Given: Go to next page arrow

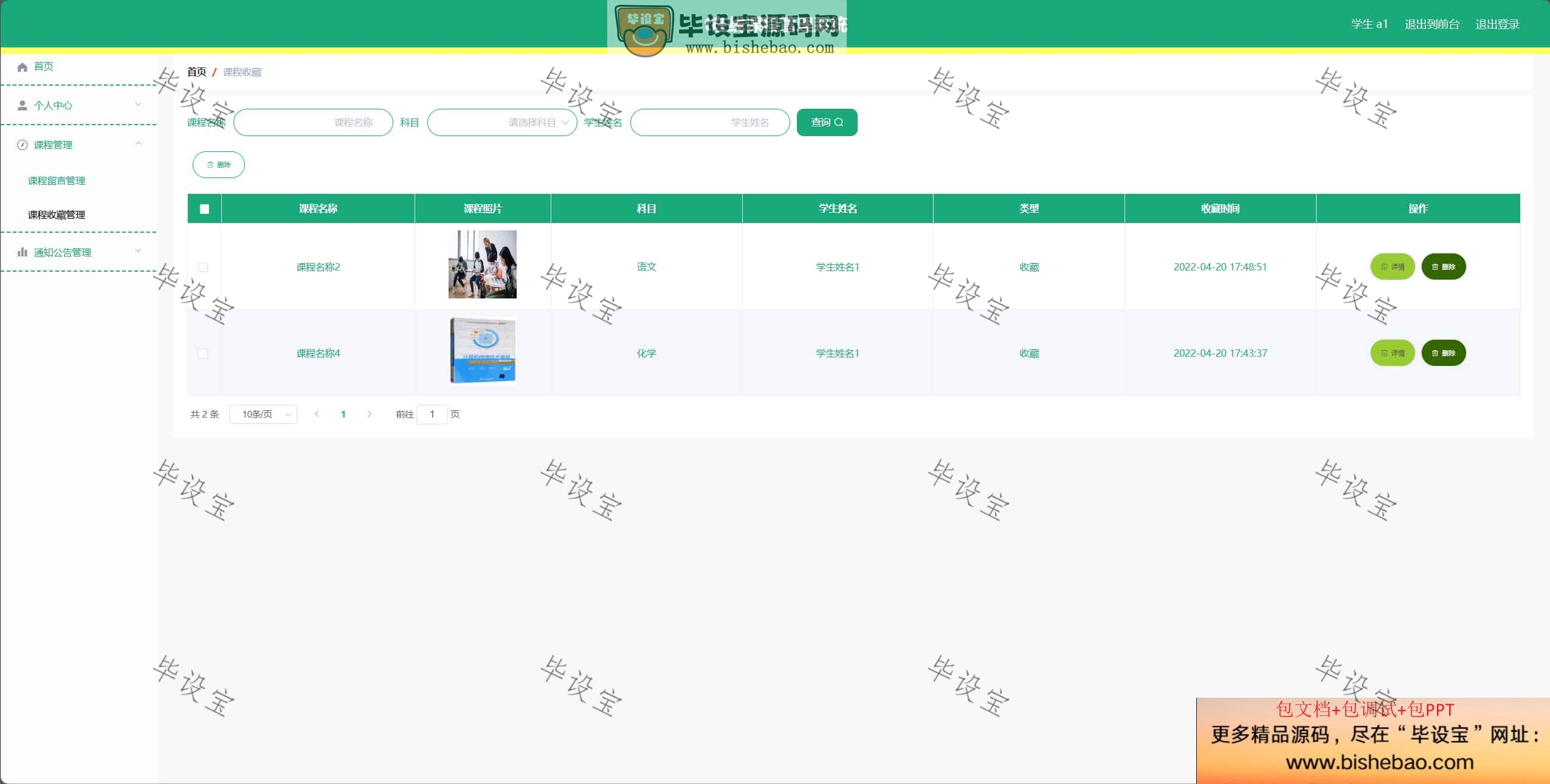Looking at the screenshot, I should tap(370, 414).
